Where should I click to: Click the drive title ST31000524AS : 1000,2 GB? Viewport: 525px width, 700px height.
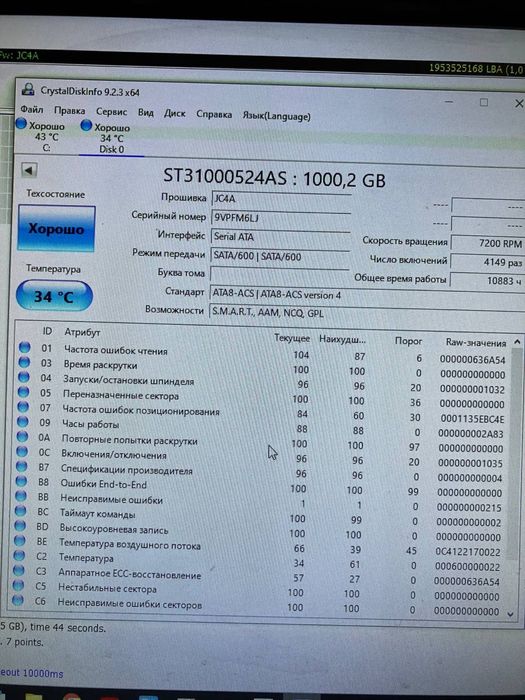(274, 178)
